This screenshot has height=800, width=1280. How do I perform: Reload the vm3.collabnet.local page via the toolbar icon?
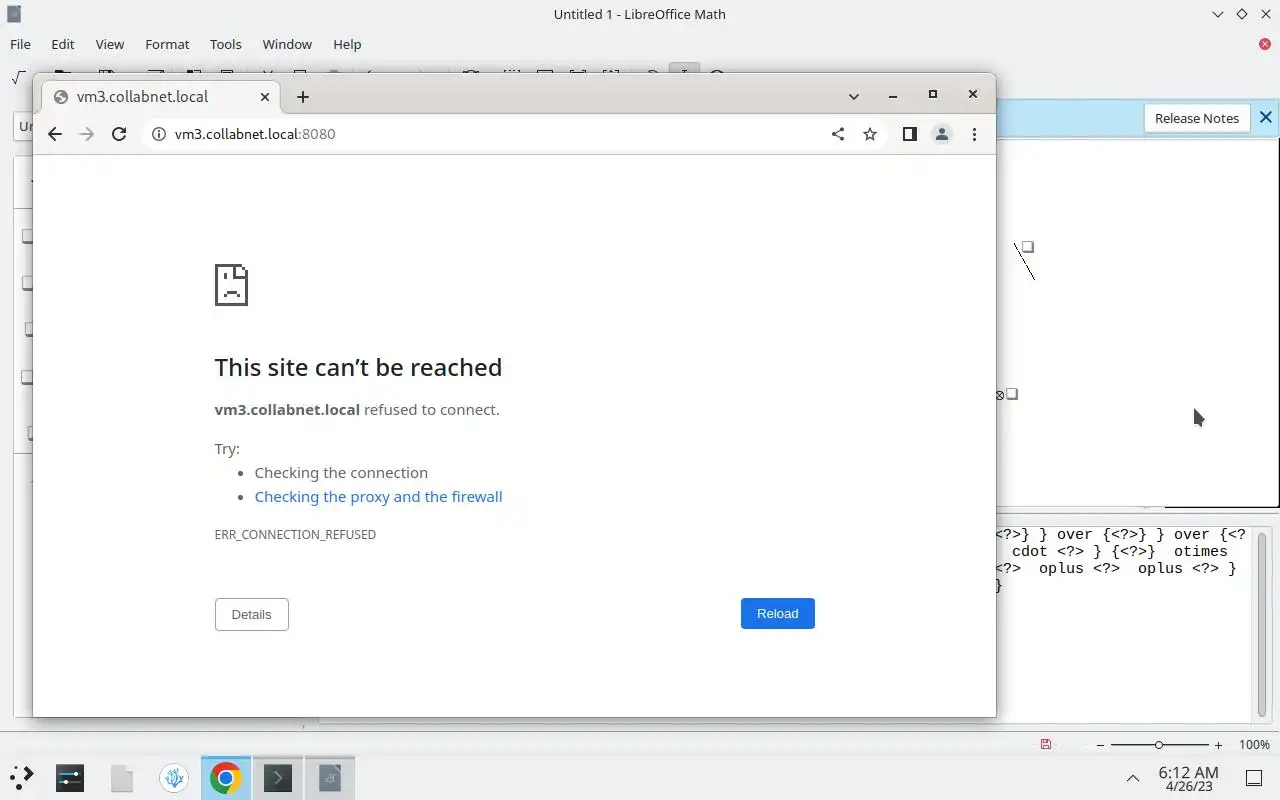pos(119,134)
